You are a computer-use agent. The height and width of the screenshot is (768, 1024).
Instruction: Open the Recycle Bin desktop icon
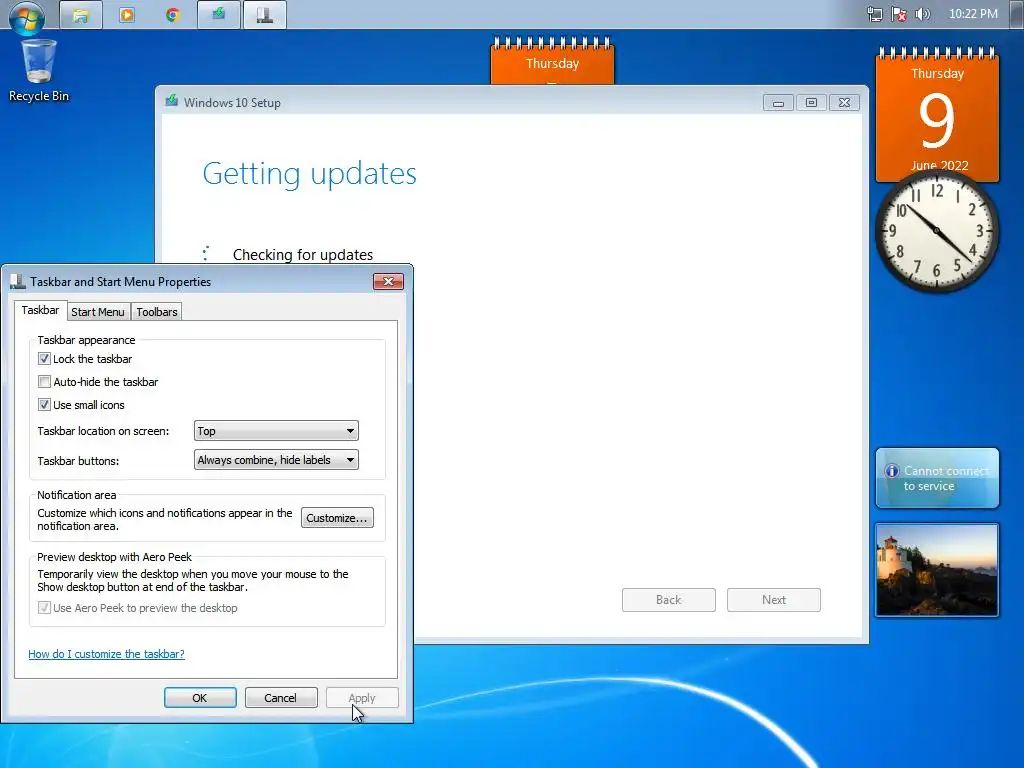[38, 71]
